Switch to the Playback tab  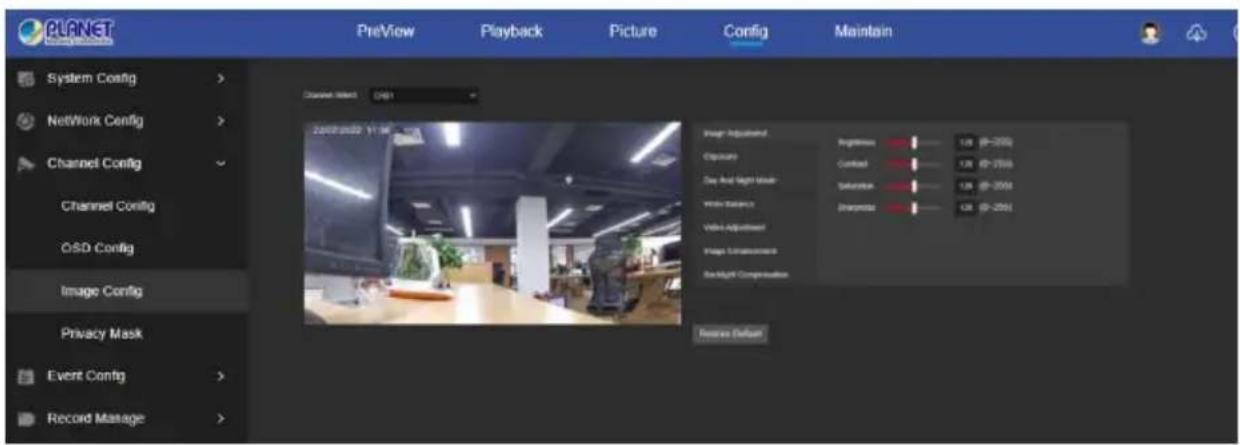(x=511, y=32)
